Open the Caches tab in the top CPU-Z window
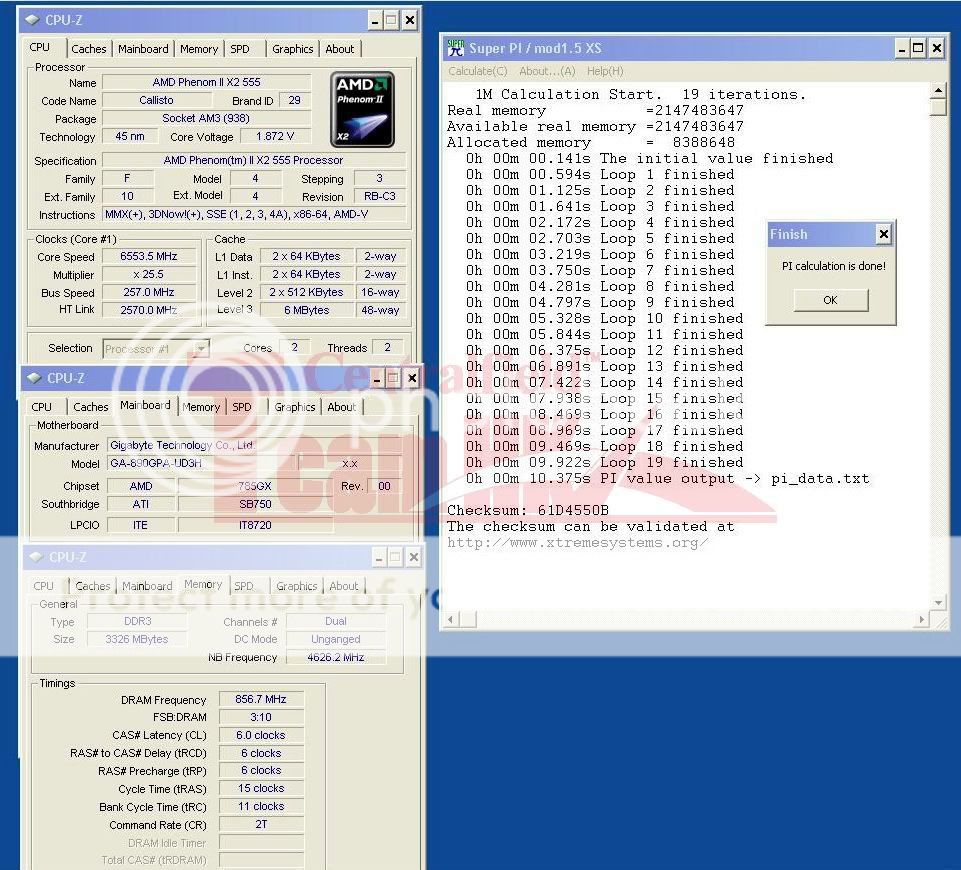Image resolution: width=961 pixels, height=870 pixels. 89,49
